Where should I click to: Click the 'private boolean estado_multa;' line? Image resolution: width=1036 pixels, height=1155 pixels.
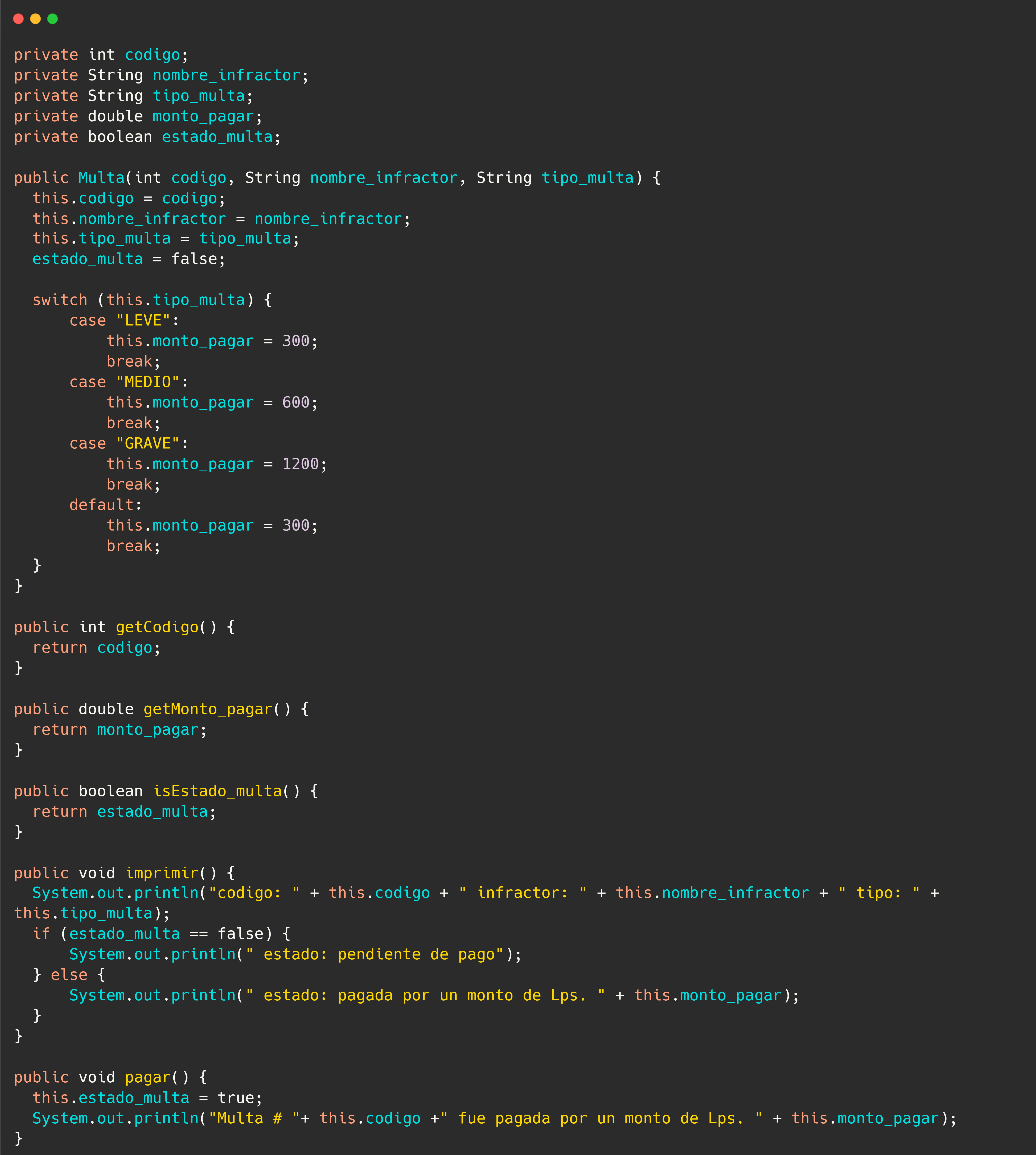(147, 137)
